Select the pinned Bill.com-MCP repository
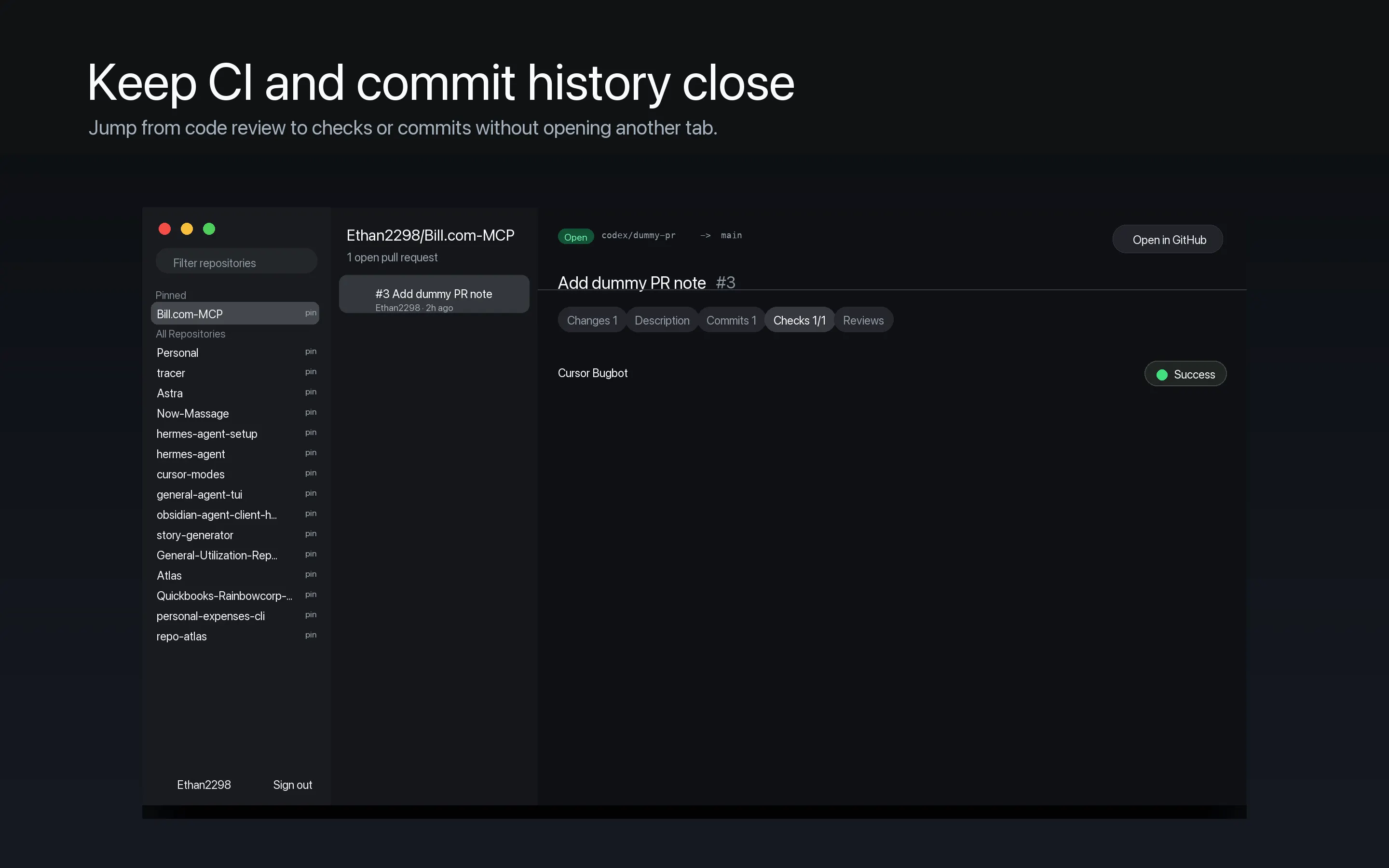The width and height of the screenshot is (1389, 868). tap(235, 313)
